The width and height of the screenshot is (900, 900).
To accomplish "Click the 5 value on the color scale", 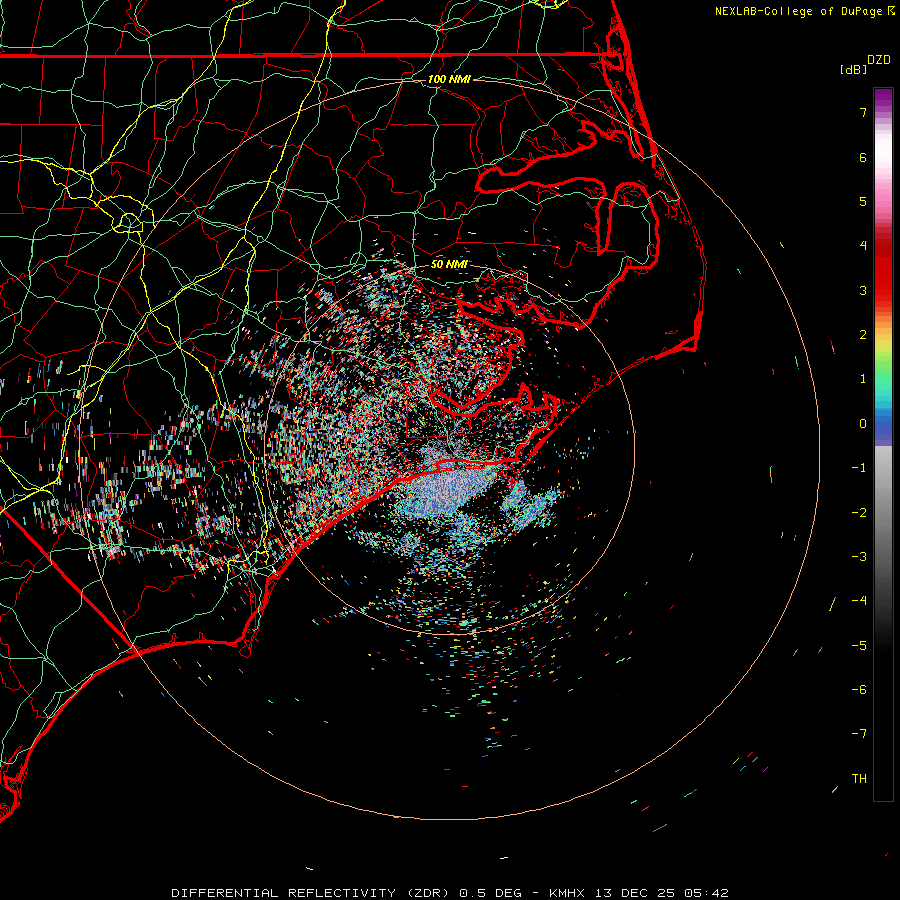I will click(863, 202).
